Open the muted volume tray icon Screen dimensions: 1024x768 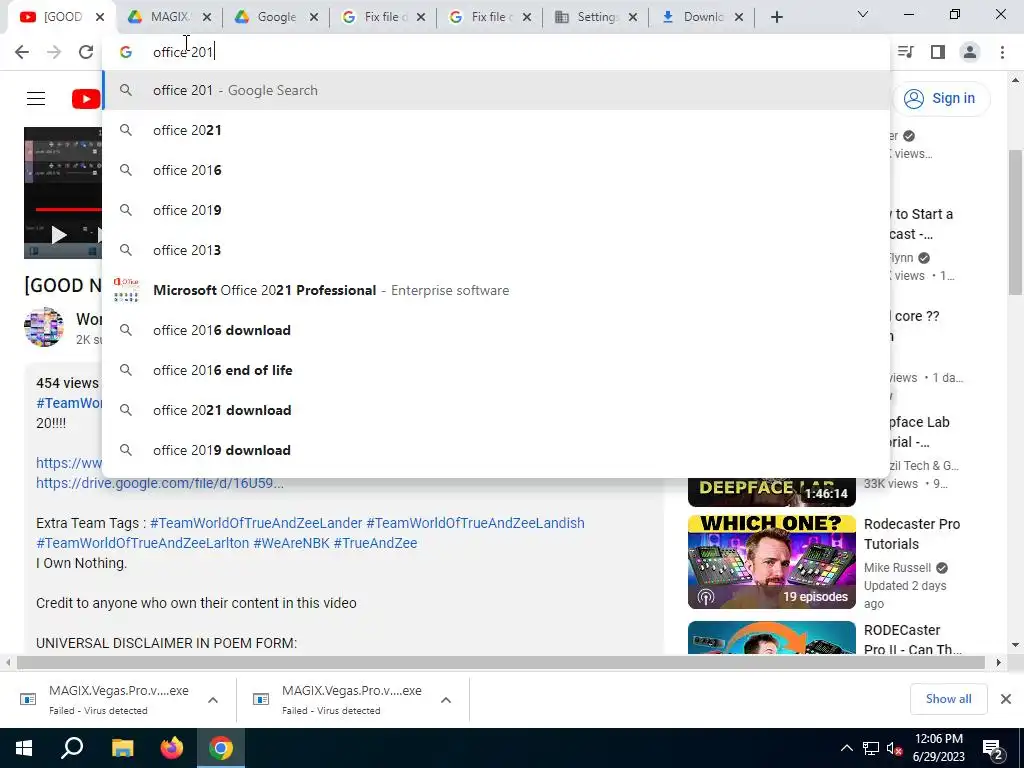point(895,748)
